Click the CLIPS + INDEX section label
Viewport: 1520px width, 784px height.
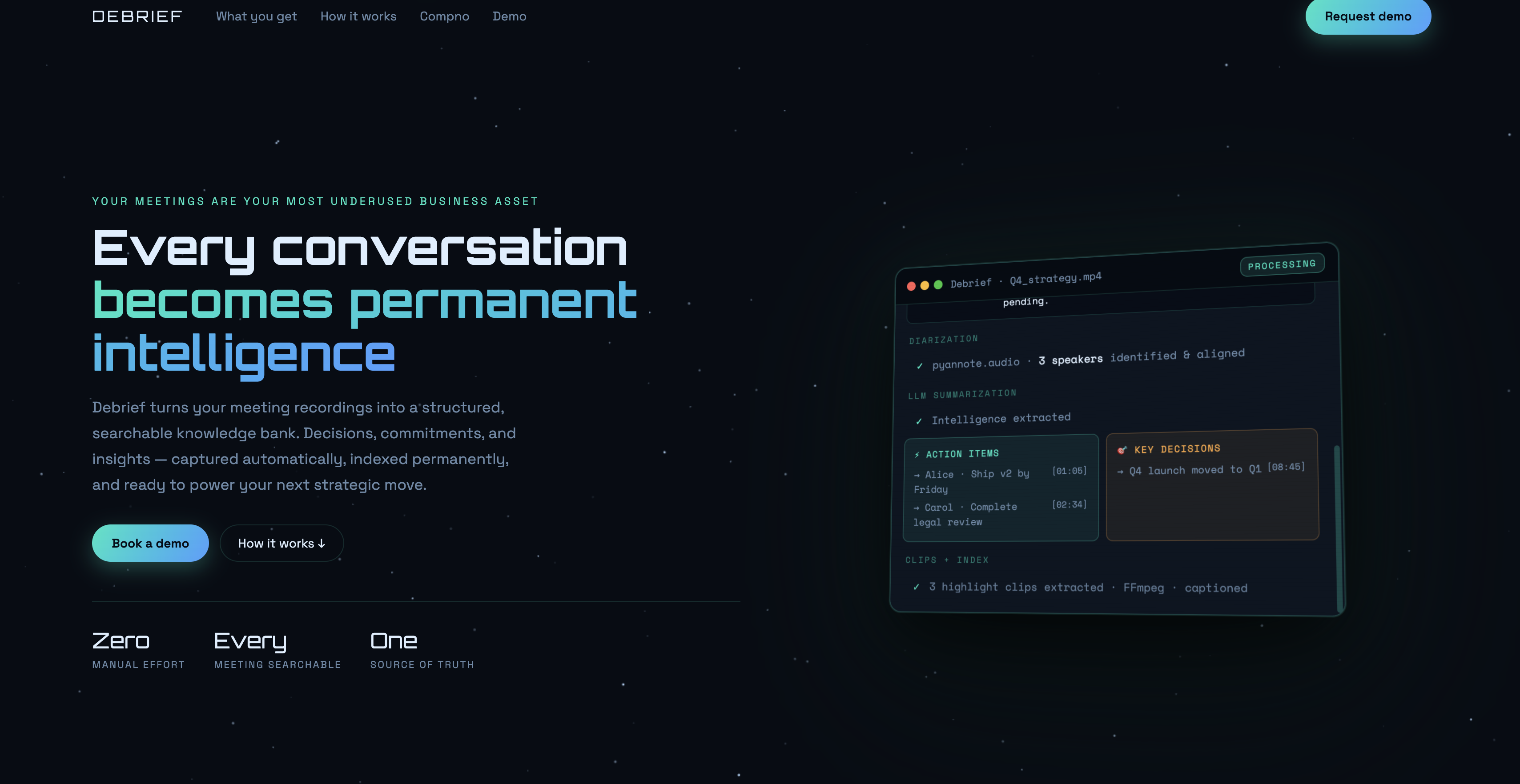(x=946, y=560)
